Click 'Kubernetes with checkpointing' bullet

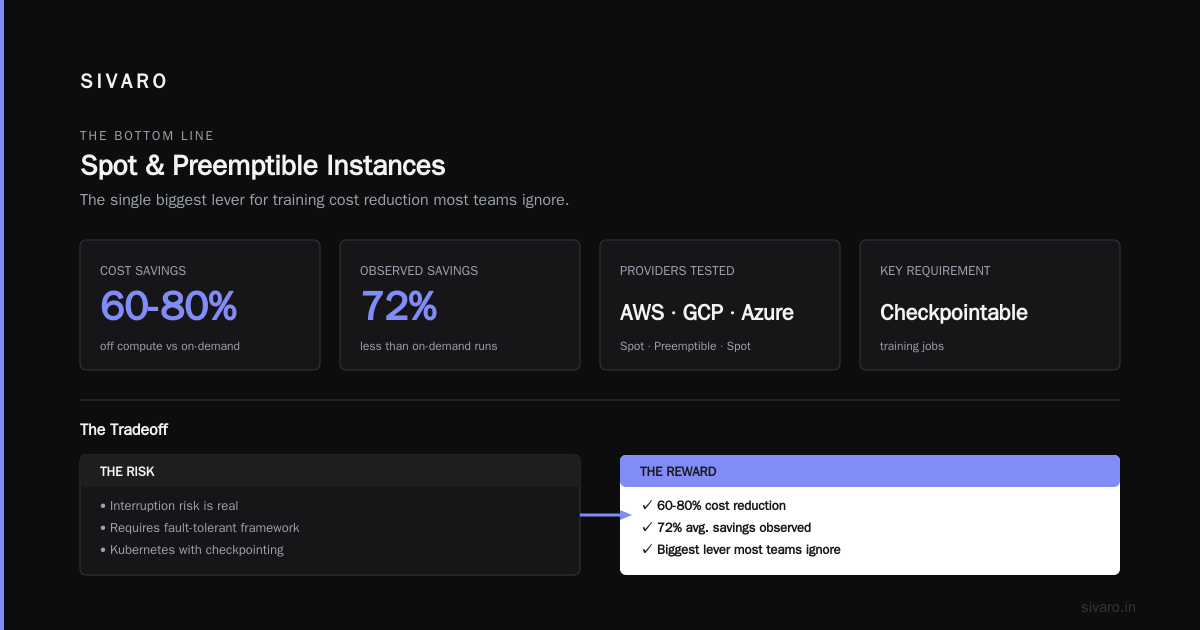tap(192, 550)
